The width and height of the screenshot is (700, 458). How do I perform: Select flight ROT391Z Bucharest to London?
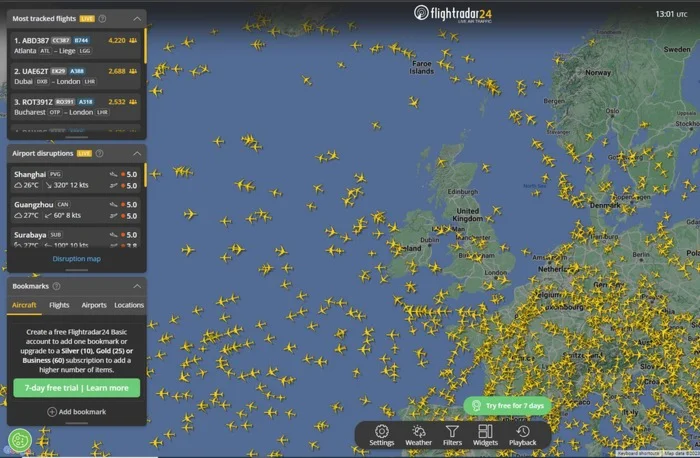[75, 107]
